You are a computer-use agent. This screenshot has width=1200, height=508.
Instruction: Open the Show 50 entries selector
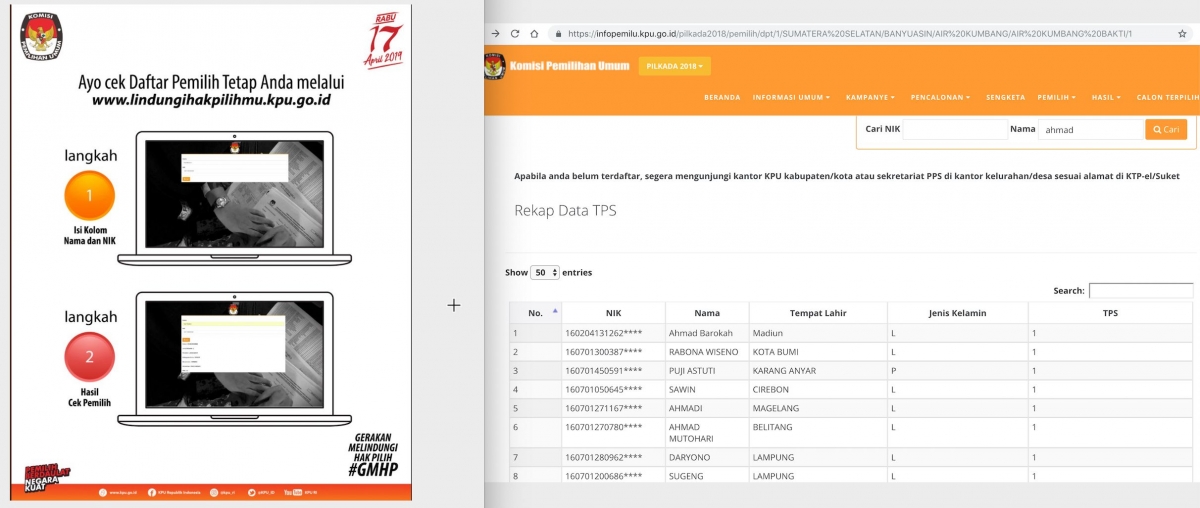tap(546, 272)
